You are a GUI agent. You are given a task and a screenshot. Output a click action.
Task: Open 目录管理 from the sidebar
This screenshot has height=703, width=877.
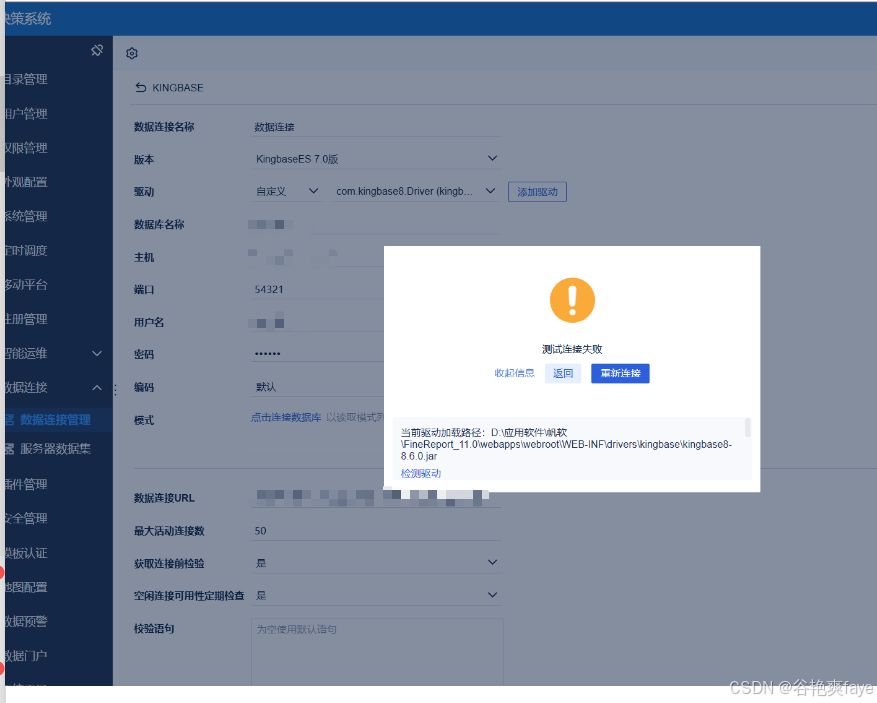[35, 79]
